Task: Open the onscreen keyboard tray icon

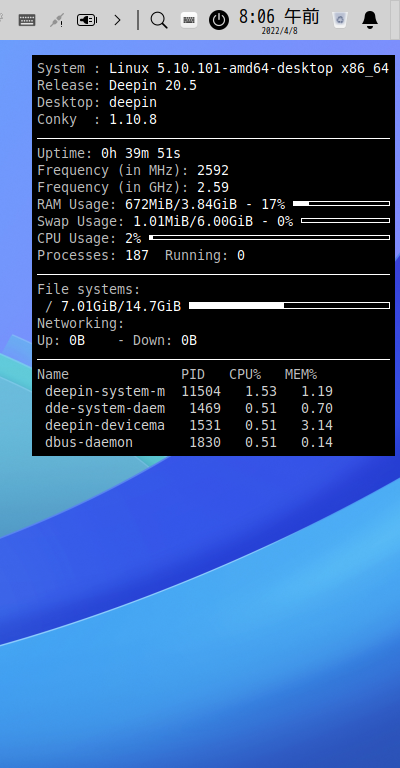Action: pyautogui.click(x=26, y=20)
